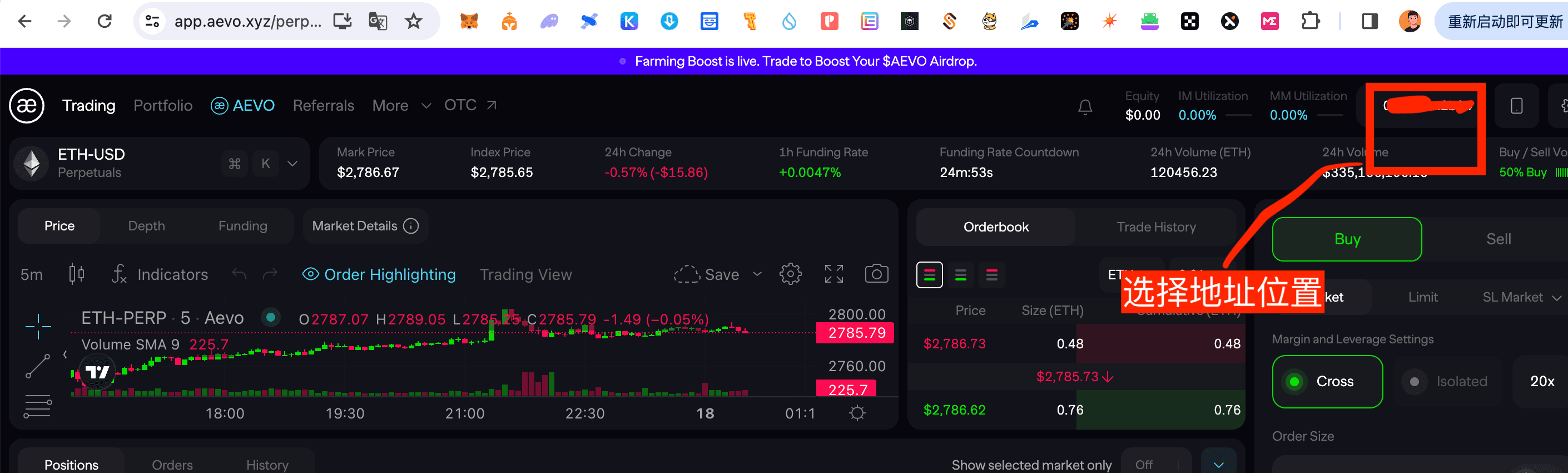The height and width of the screenshot is (473, 1568).
Task: Reload the page with refresh icon
Action: pos(105,22)
